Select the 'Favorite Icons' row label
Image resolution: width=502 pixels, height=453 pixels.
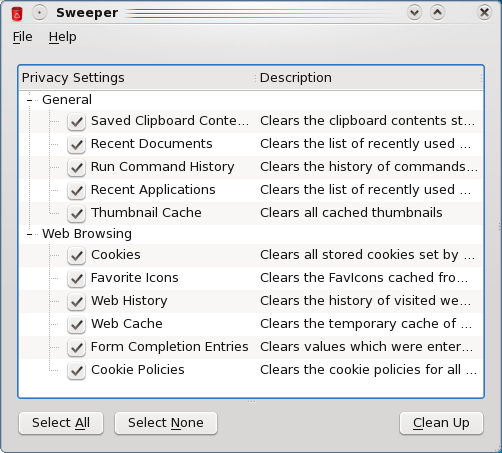135,278
